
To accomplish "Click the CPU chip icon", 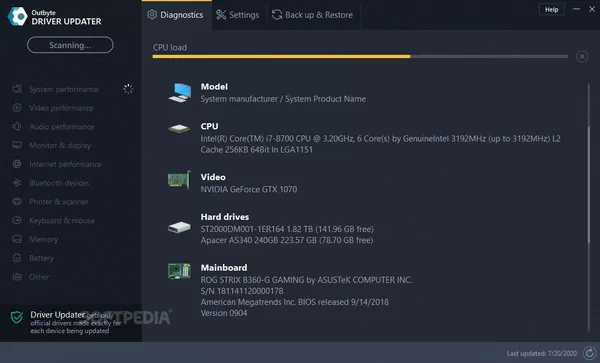I will coord(179,129).
